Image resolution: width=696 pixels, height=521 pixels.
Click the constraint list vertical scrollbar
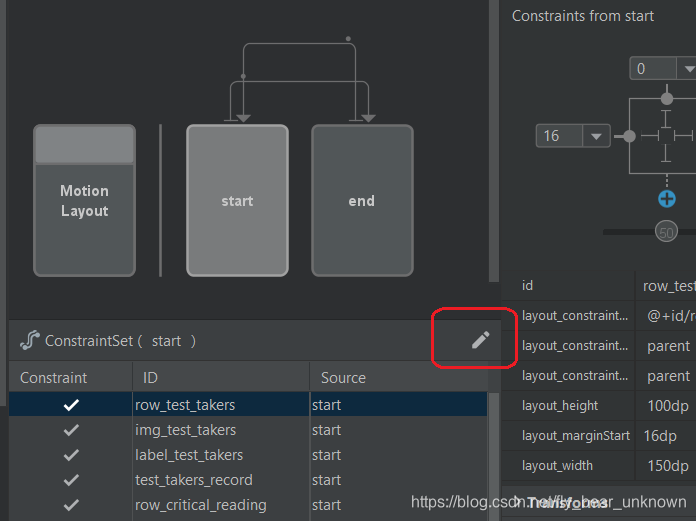coord(493,456)
